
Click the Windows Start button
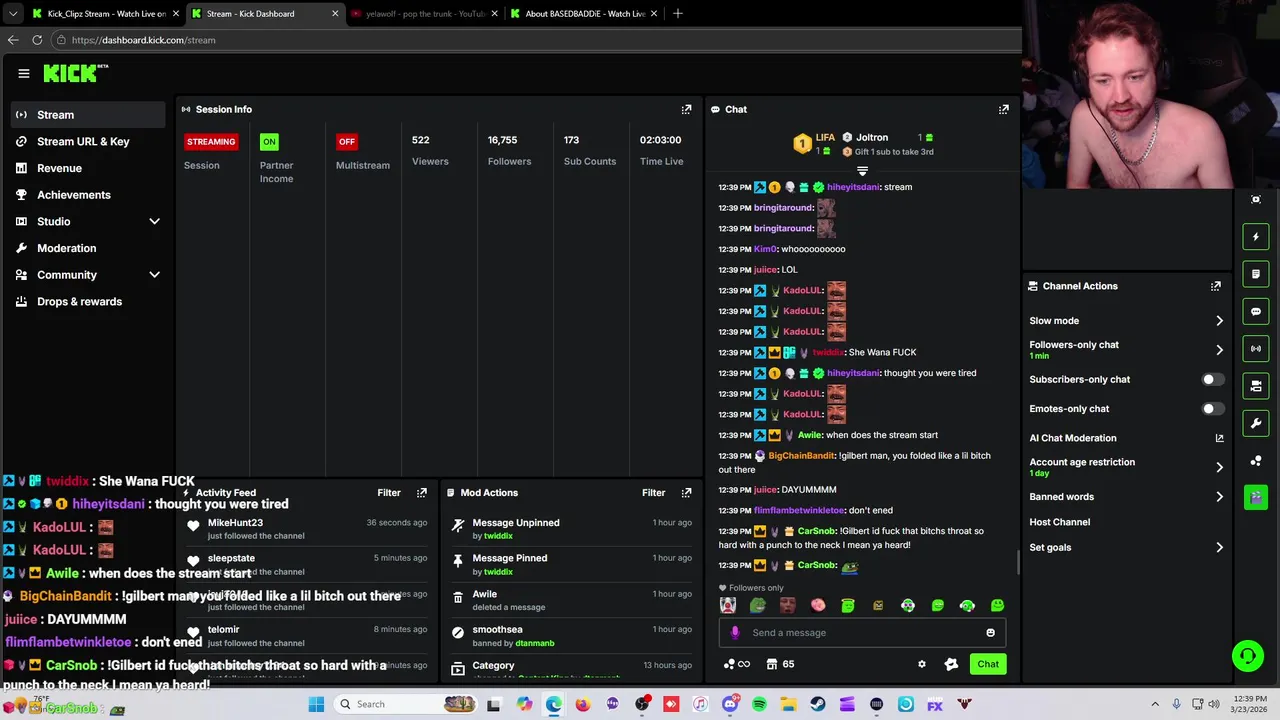point(316,704)
